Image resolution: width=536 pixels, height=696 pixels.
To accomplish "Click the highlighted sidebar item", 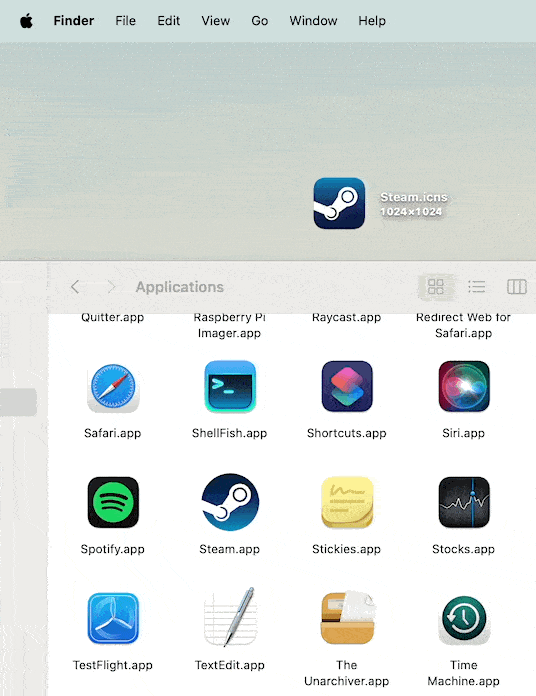I will pos(18,402).
